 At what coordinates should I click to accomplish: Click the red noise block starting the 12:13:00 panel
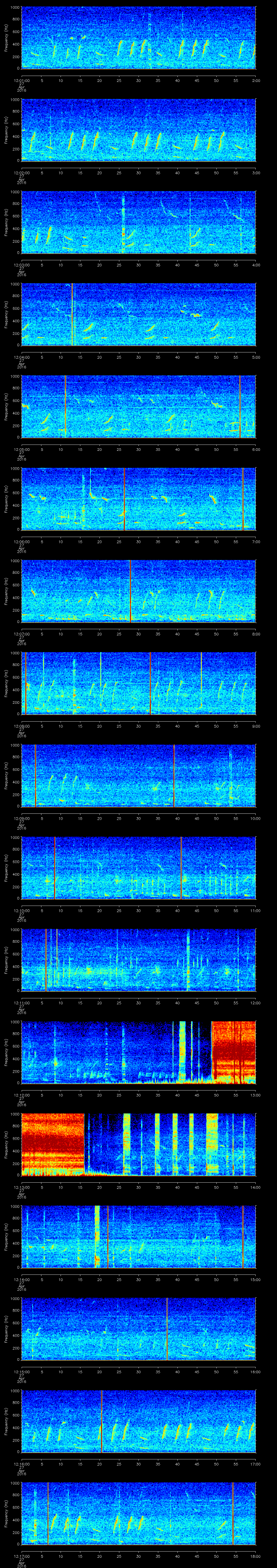coord(53,1145)
